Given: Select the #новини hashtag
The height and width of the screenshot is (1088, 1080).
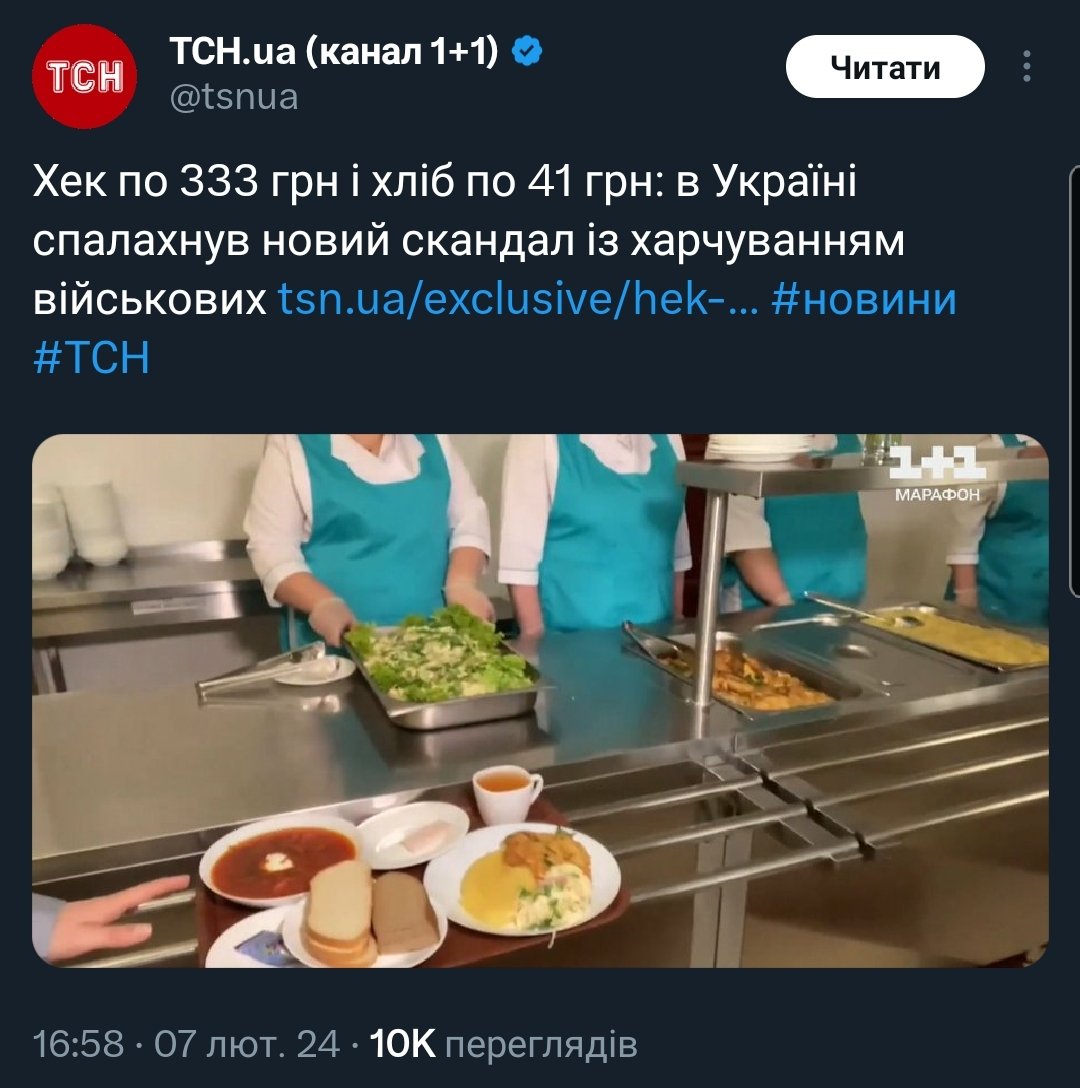Looking at the screenshot, I should (864, 299).
